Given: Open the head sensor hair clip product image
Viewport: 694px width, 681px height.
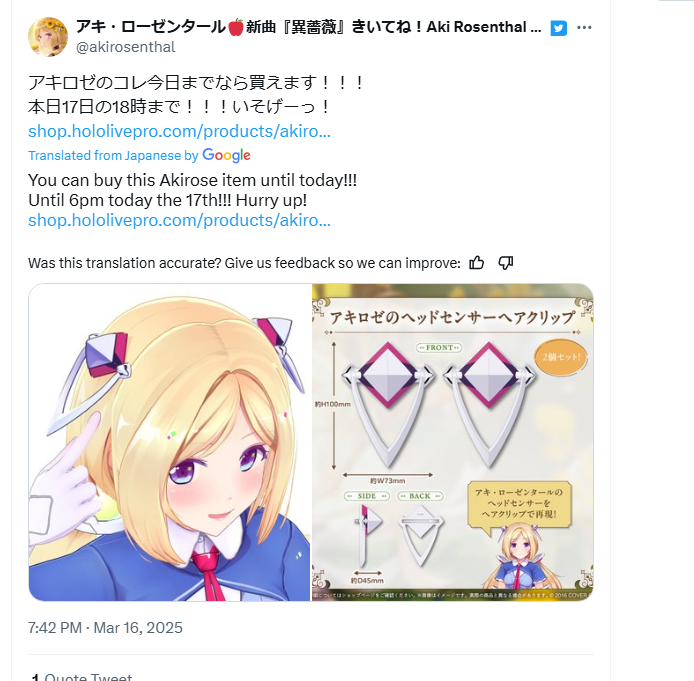Looking at the screenshot, I should coord(452,442).
